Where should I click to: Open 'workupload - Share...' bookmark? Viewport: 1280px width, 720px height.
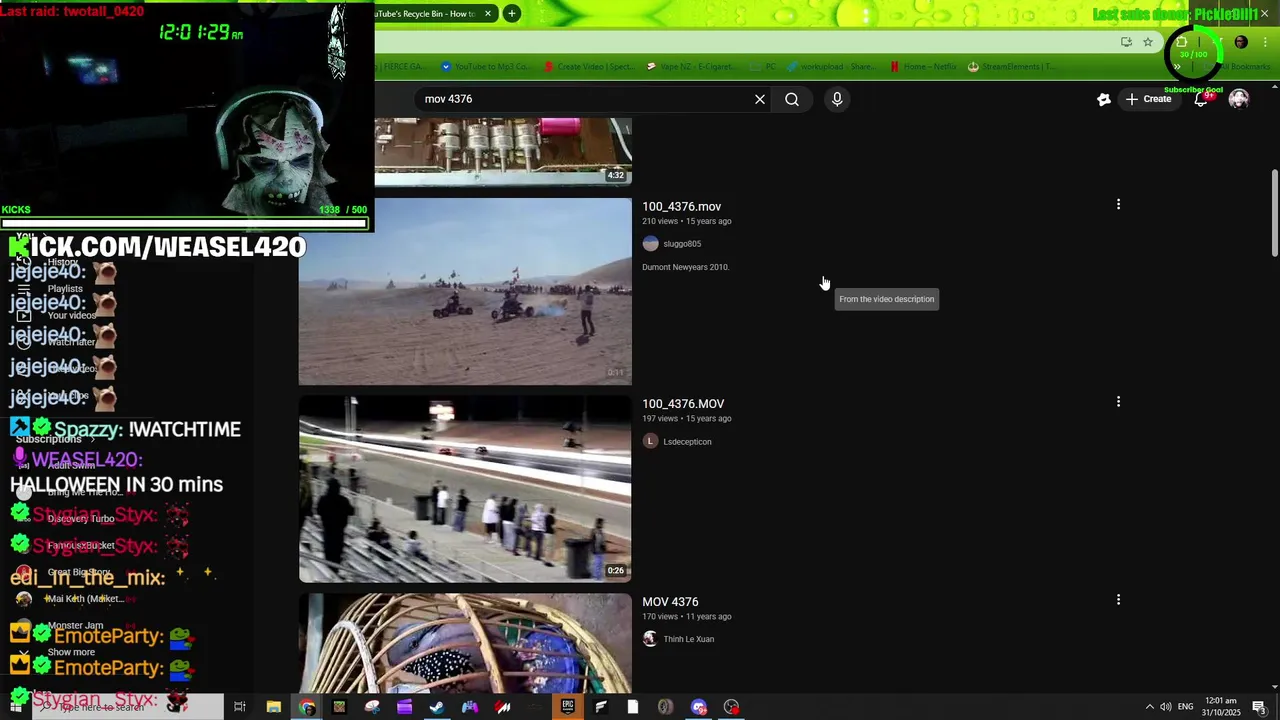pyautogui.click(x=832, y=67)
